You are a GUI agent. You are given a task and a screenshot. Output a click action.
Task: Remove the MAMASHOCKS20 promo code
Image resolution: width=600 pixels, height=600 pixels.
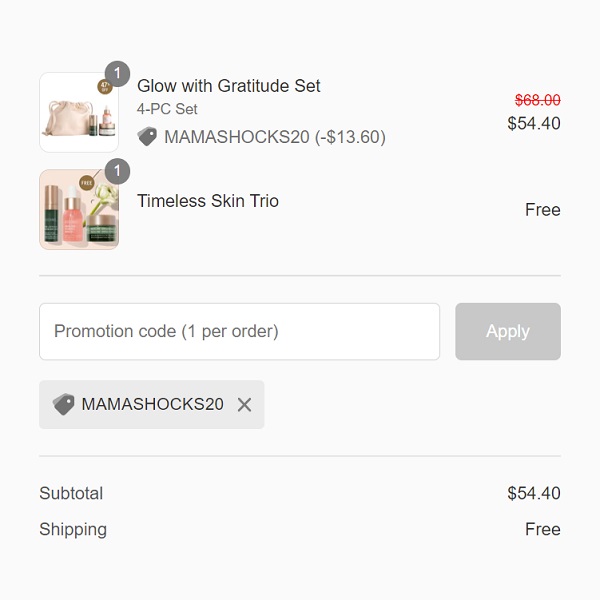pos(244,405)
